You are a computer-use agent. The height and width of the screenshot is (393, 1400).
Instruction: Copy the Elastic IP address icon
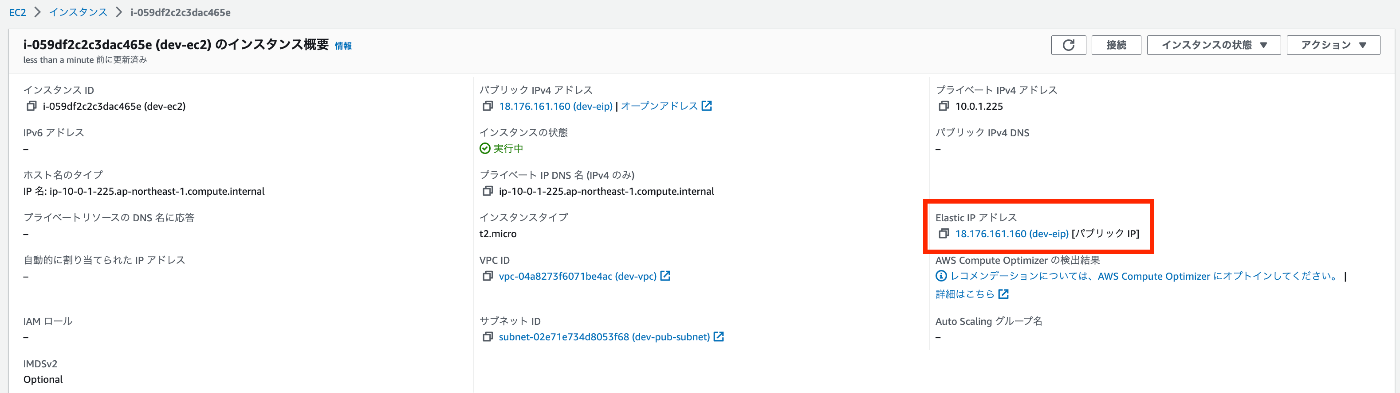(944, 234)
